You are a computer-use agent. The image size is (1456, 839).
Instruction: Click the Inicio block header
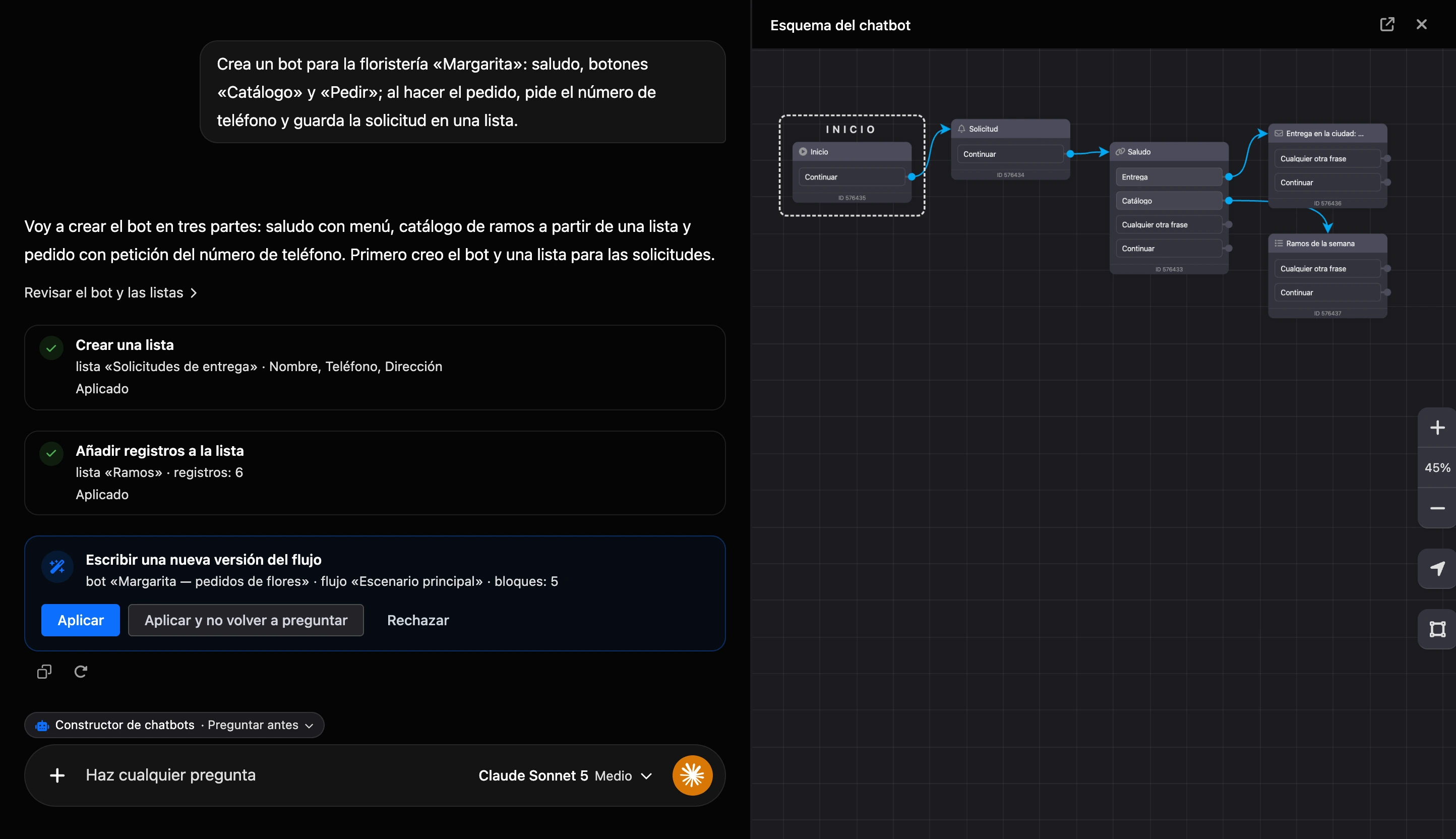[852, 152]
